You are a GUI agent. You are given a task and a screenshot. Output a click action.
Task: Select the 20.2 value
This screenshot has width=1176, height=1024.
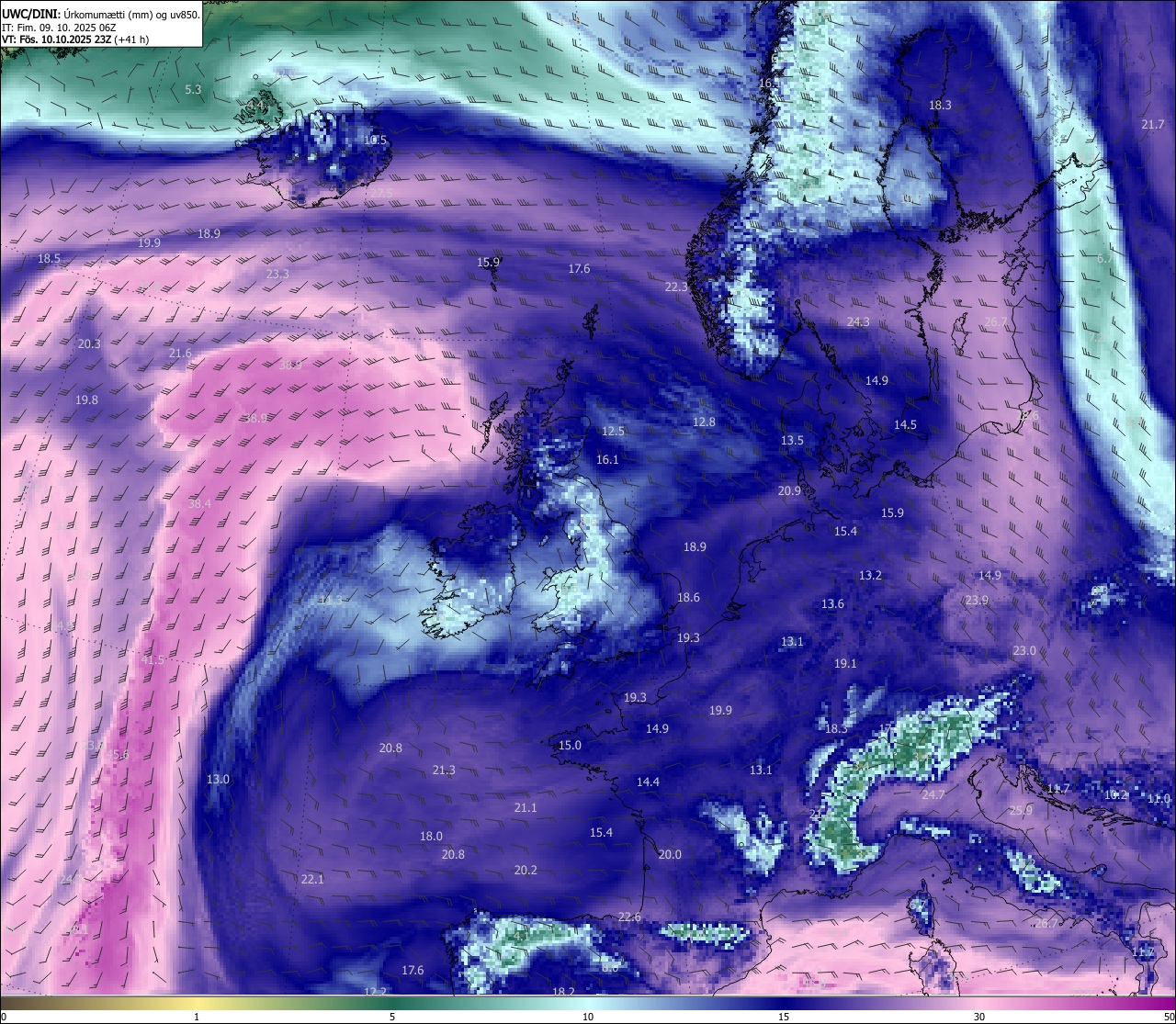(526, 870)
